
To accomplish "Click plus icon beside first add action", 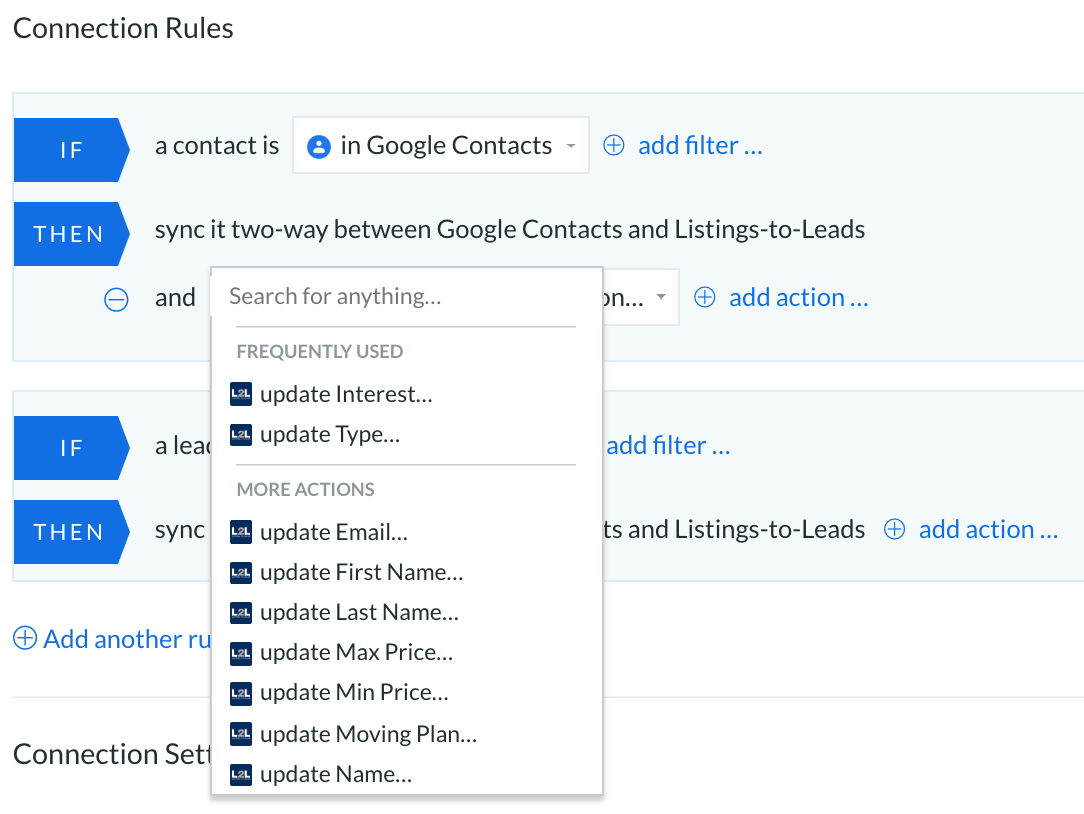I will point(704,297).
